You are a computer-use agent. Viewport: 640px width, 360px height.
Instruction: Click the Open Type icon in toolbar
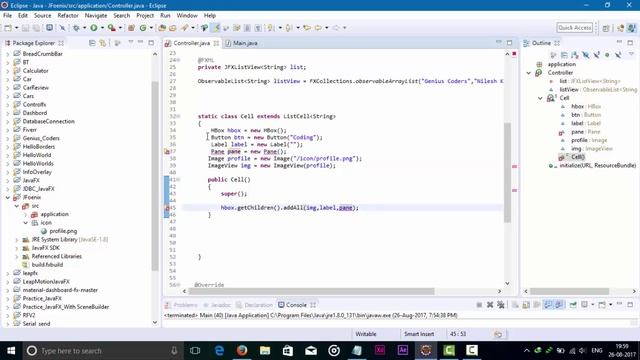162,28
